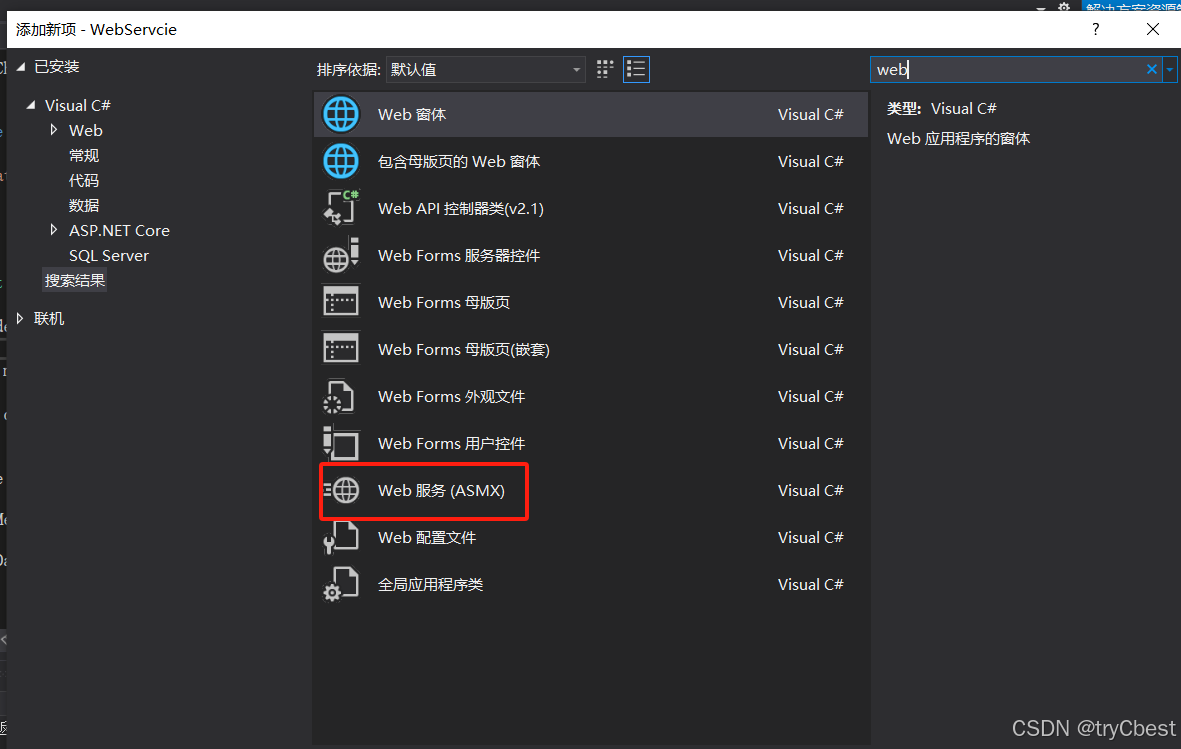Select the Web Forms 用户控件 icon
Screen dimensions: 1181x749
[340, 443]
